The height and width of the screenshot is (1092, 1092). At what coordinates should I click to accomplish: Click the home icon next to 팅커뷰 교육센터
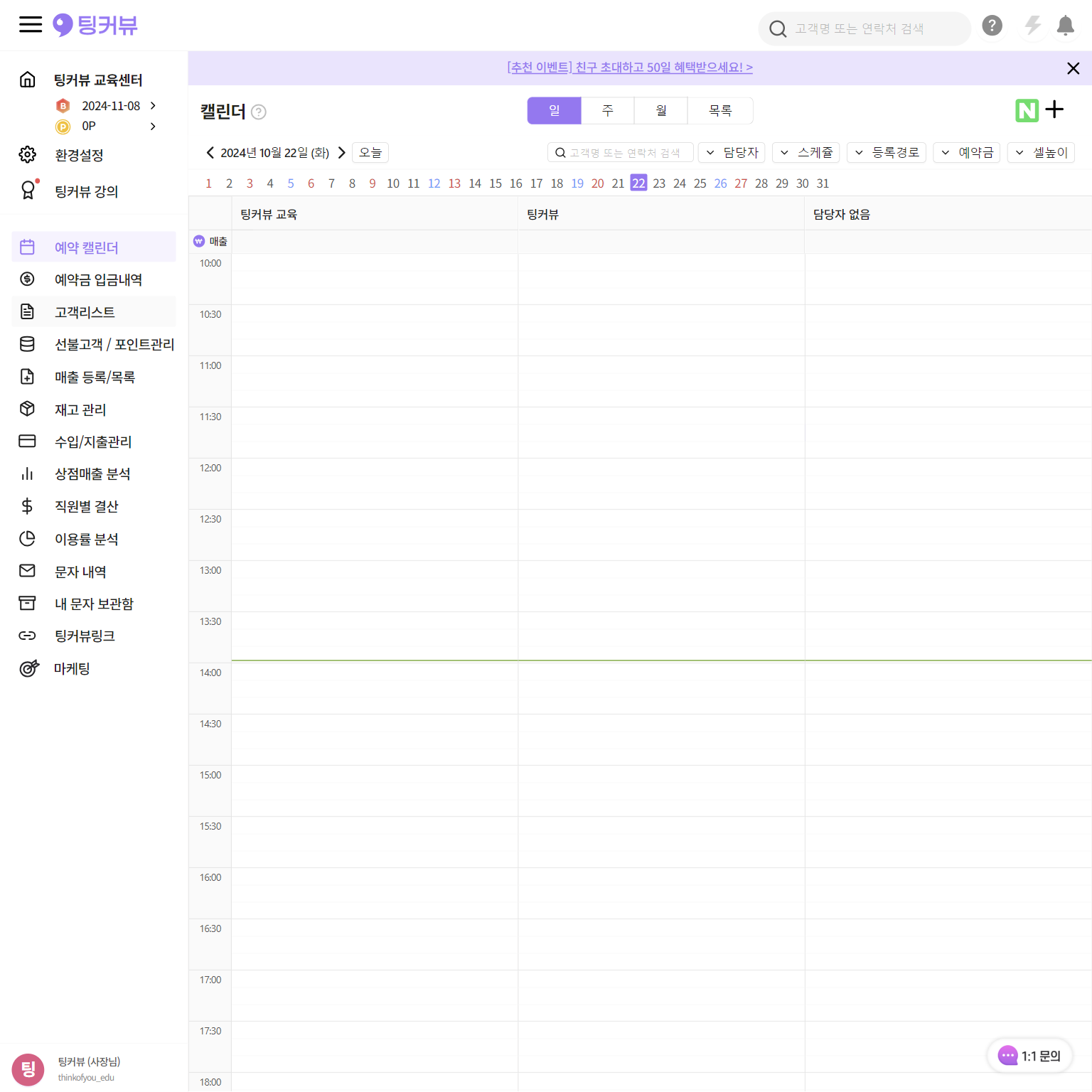coord(28,79)
